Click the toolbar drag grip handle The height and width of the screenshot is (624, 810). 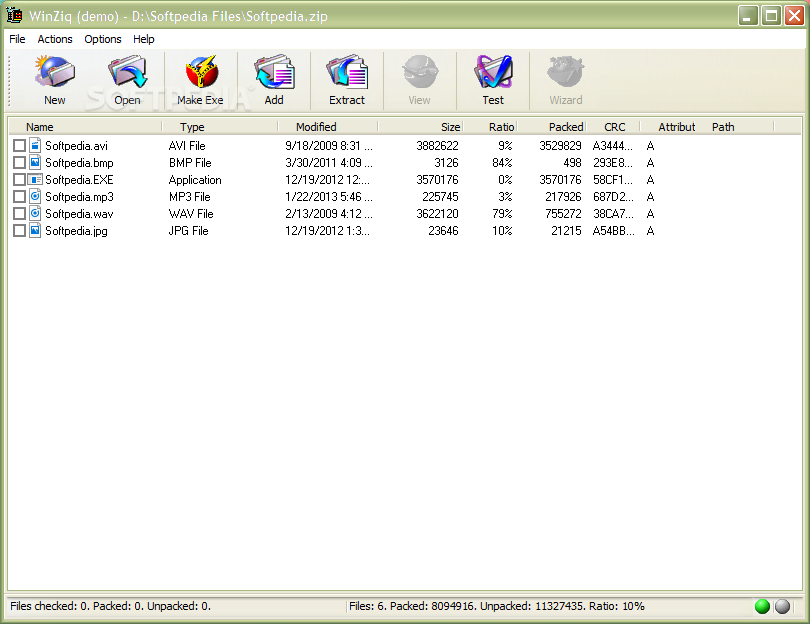(9, 81)
